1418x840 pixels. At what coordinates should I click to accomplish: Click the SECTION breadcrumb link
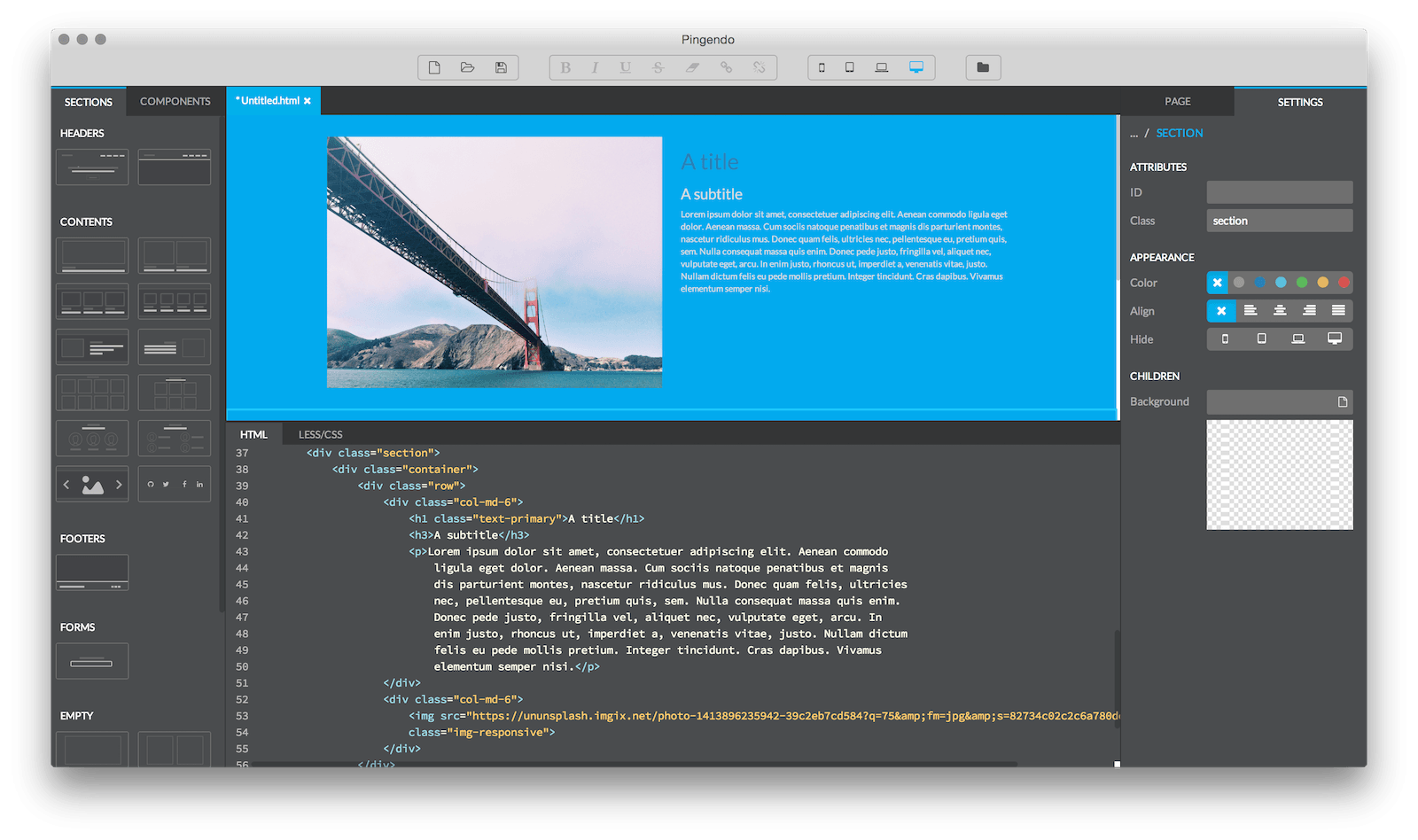[1180, 134]
